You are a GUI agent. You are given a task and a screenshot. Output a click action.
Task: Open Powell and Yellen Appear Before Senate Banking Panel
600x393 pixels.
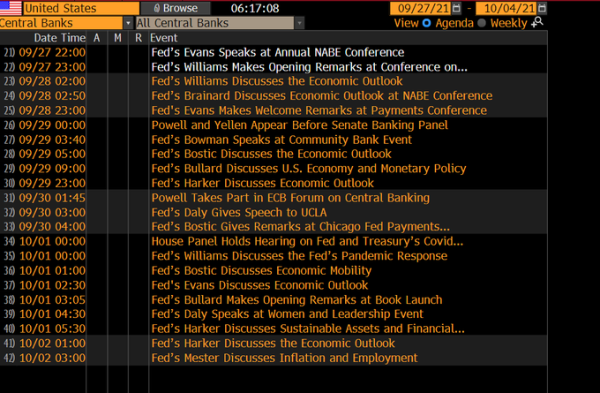[x=300, y=125]
